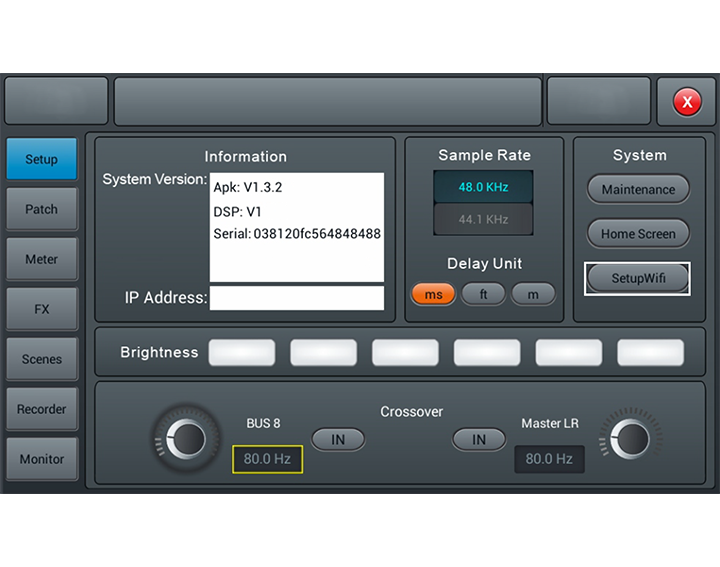
Task: Click the SetupWifi button
Action: click(637, 279)
